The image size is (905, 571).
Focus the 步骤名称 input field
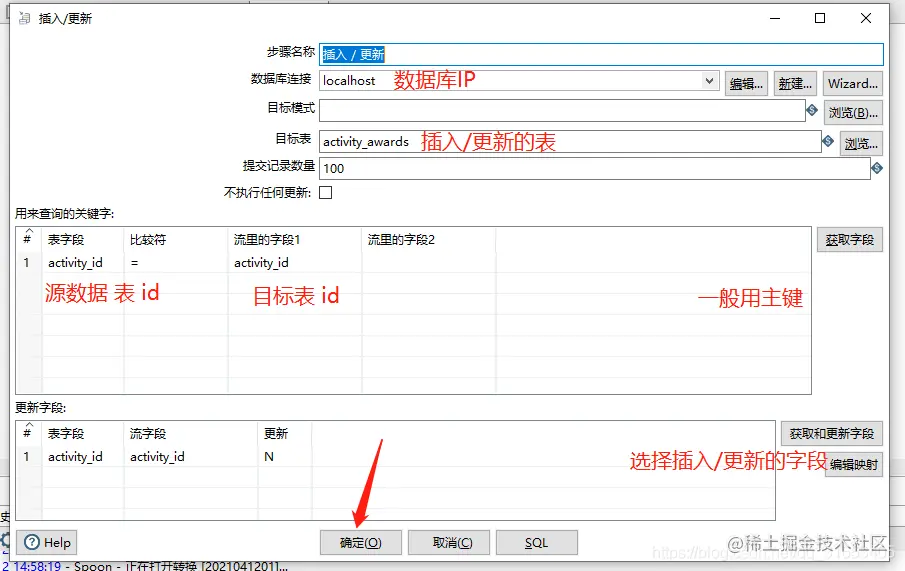pos(601,54)
